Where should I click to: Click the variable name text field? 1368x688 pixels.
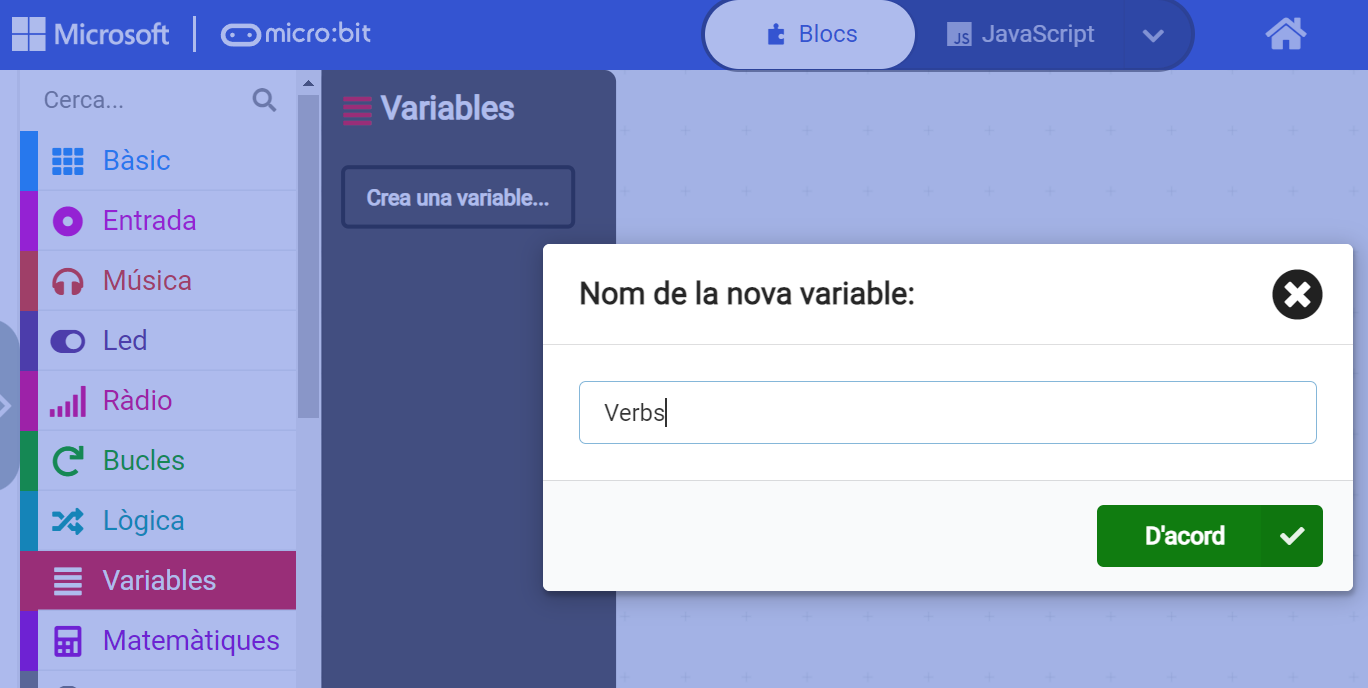tap(947, 412)
